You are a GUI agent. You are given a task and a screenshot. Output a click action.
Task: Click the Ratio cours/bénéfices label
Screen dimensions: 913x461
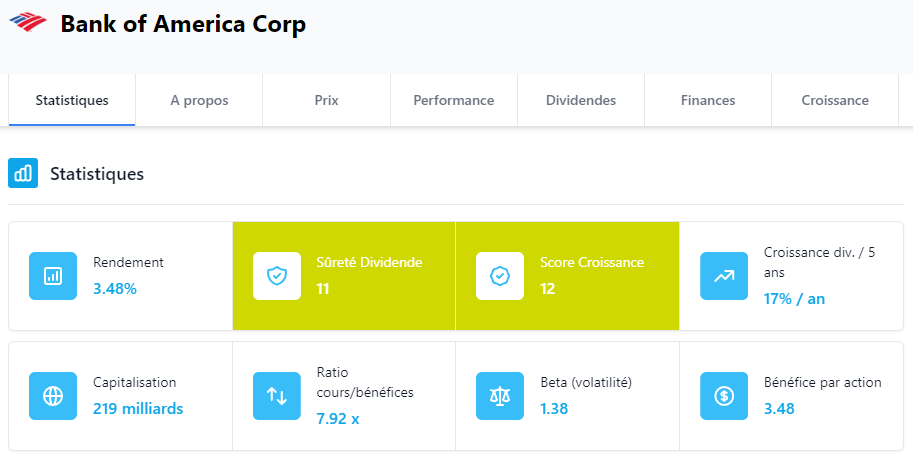[365, 382]
